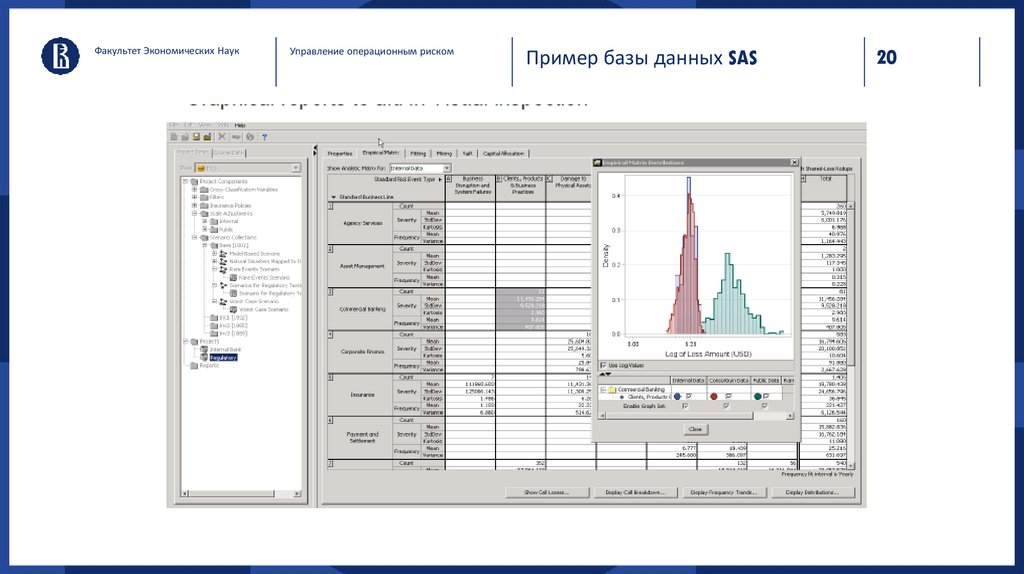Switch to the Capital Allocation tab
The width and height of the screenshot is (1024, 574).
(x=504, y=153)
